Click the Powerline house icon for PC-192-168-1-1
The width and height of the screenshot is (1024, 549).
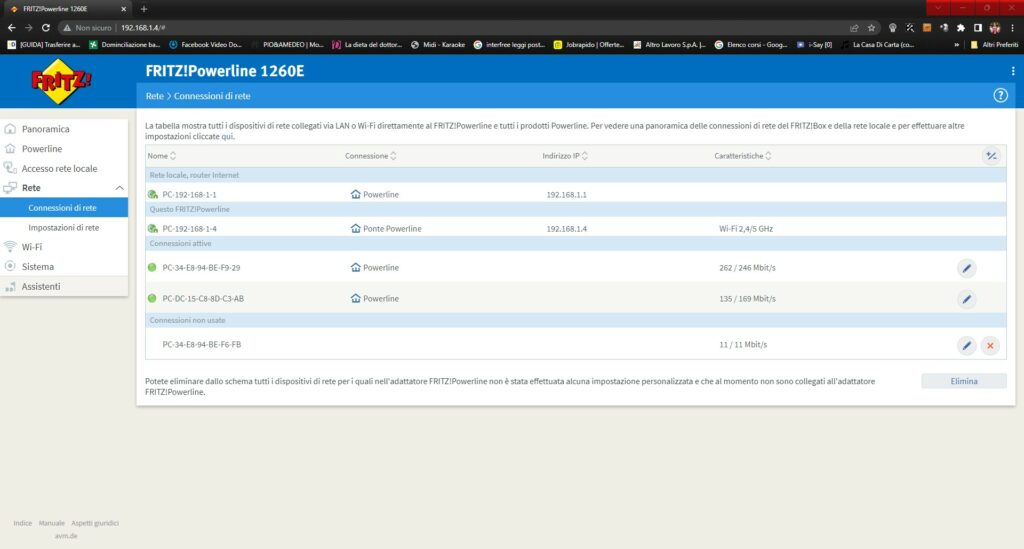pos(355,194)
